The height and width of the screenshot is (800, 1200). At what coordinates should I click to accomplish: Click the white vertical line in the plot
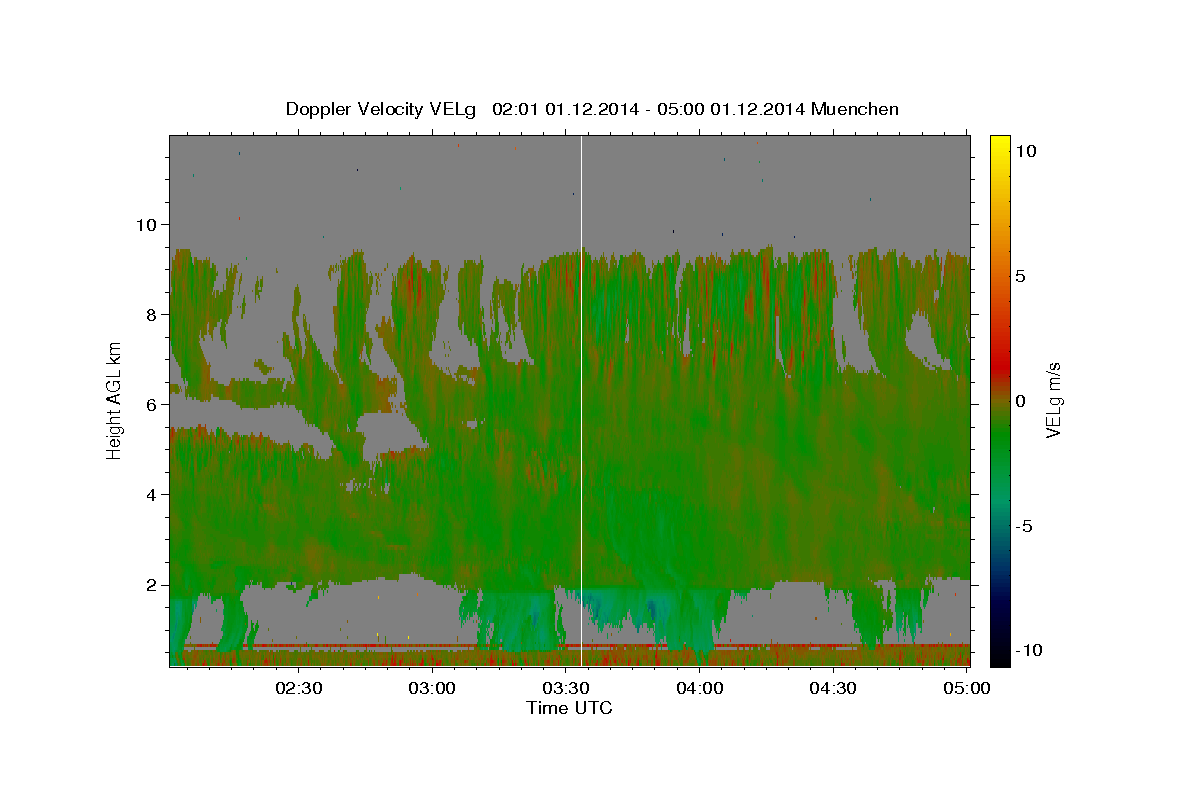581,400
